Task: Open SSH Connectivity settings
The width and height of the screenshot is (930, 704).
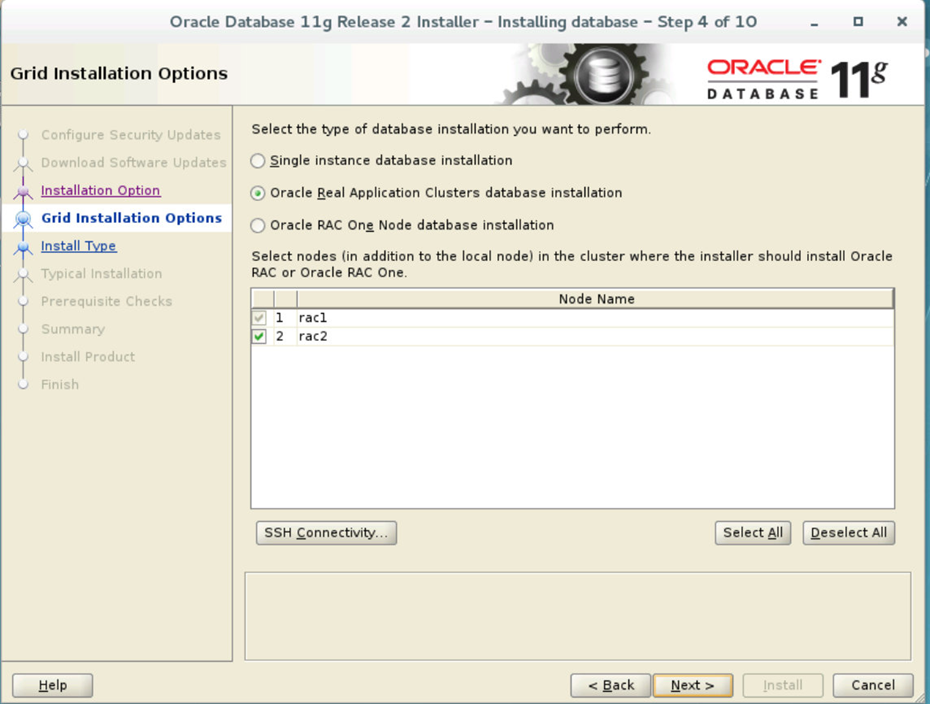Action: [326, 533]
